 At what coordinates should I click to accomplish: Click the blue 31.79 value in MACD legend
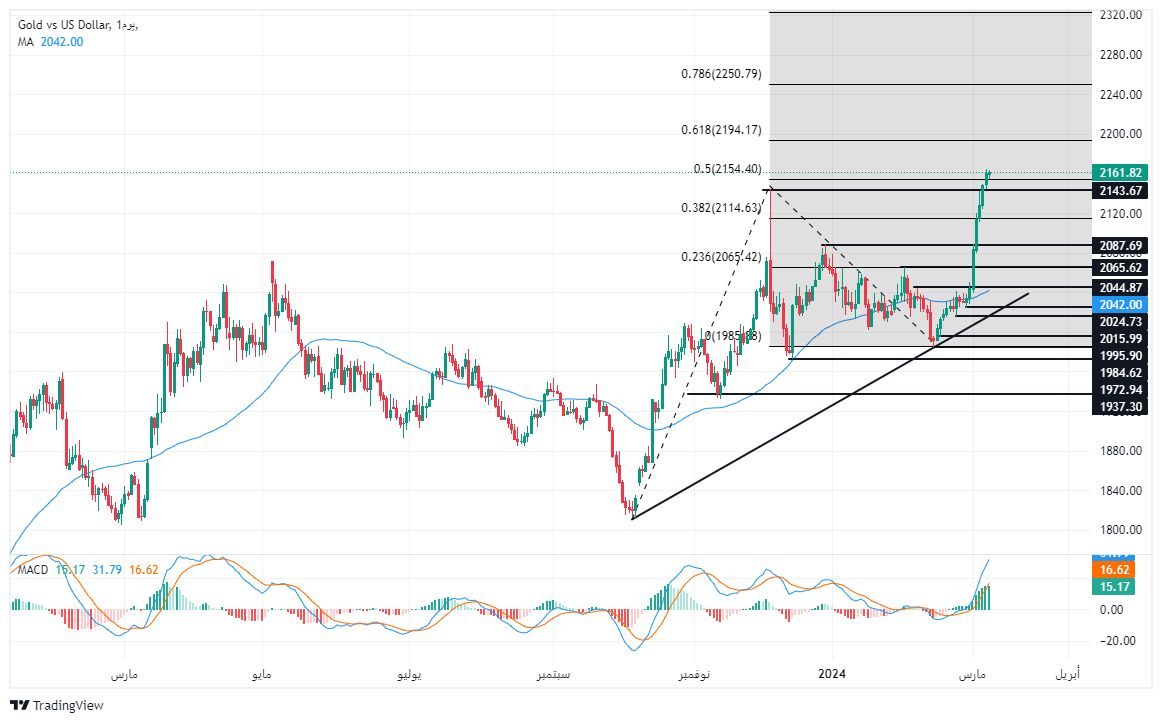107,570
